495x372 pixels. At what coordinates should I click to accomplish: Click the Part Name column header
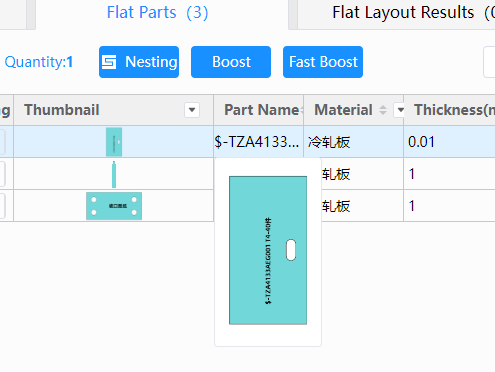259,110
